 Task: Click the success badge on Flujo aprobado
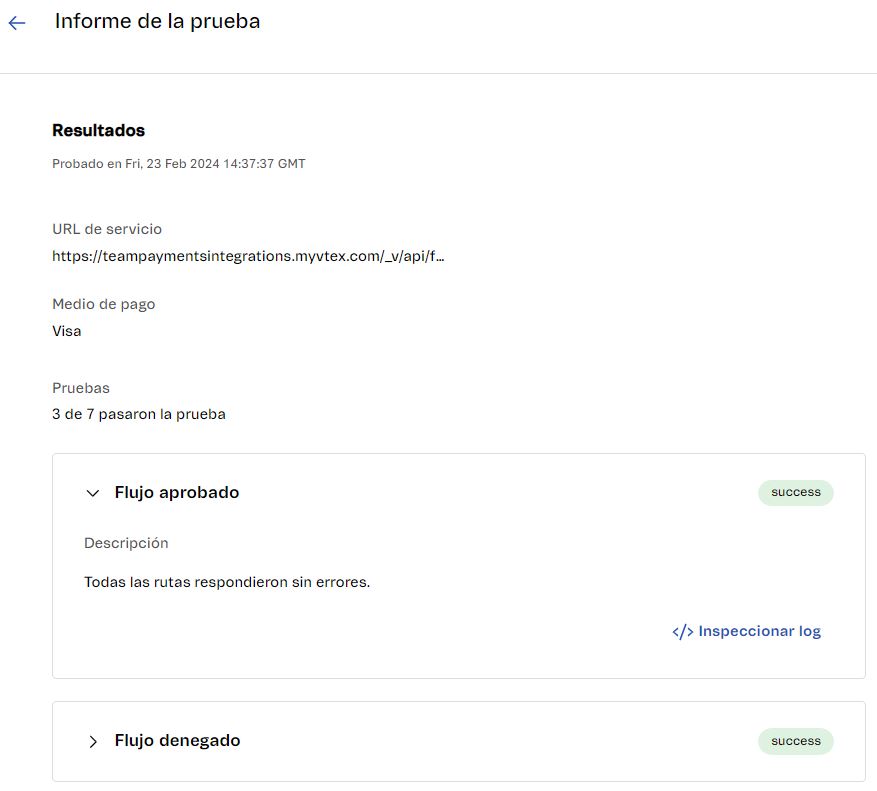point(795,492)
